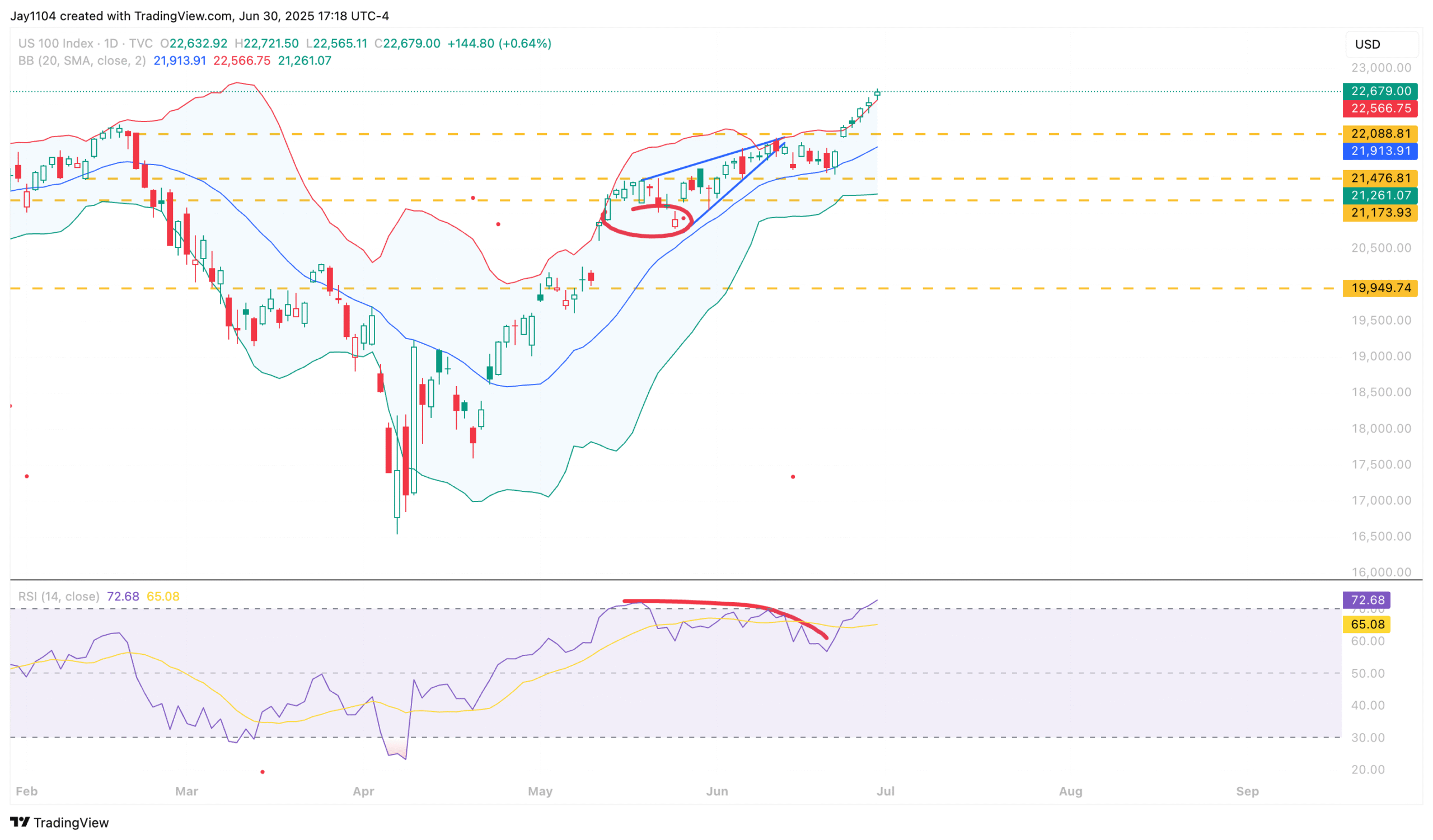Click the RSI-MA value 65.08 in the legend

click(163, 596)
